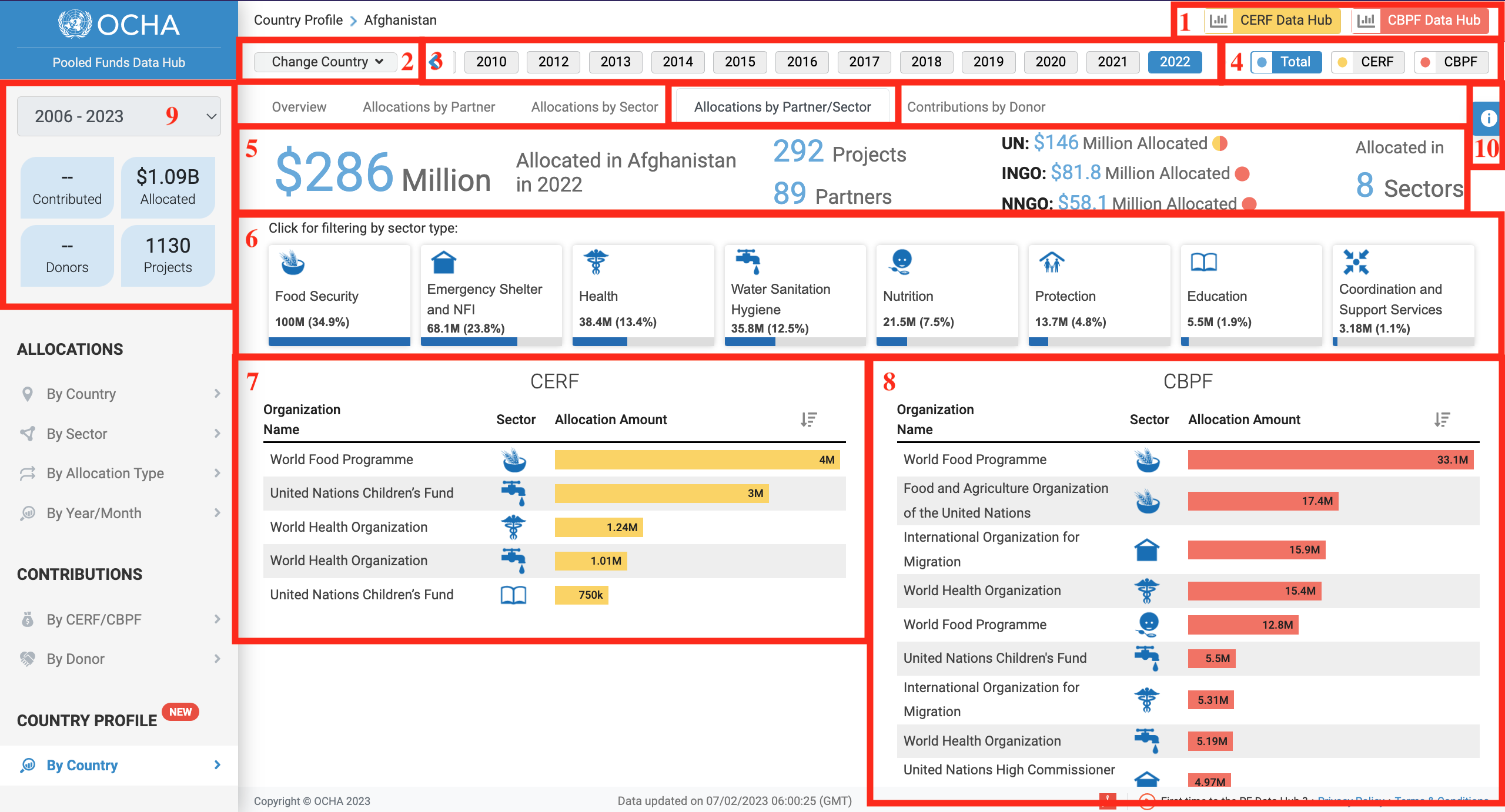
Task: Open the Change Country dropdown
Action: (326, 62)
